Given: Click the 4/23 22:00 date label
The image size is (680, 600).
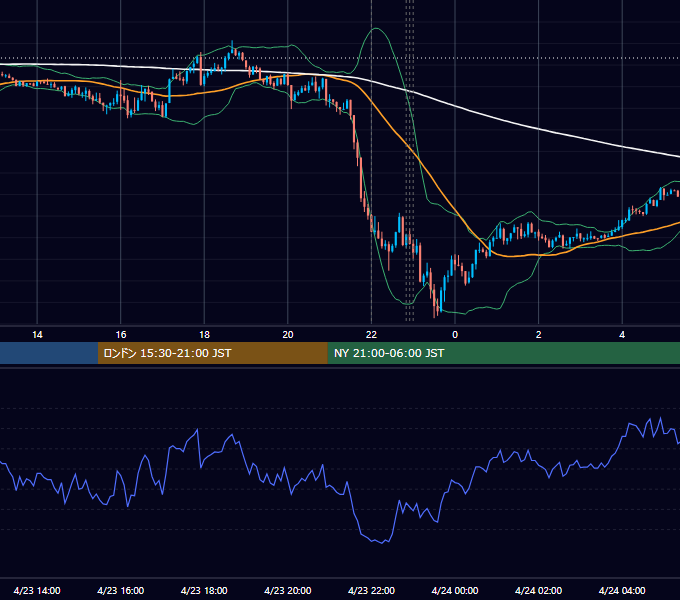Looking at the screenshot, I should coord(371,590).
